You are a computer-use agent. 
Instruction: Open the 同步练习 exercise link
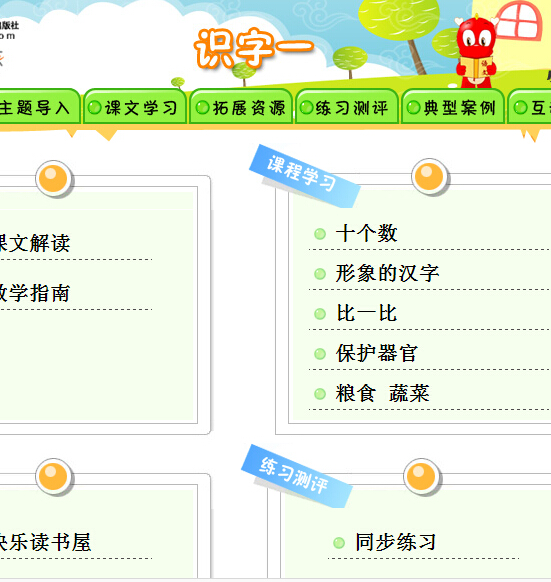coord(396,542)
